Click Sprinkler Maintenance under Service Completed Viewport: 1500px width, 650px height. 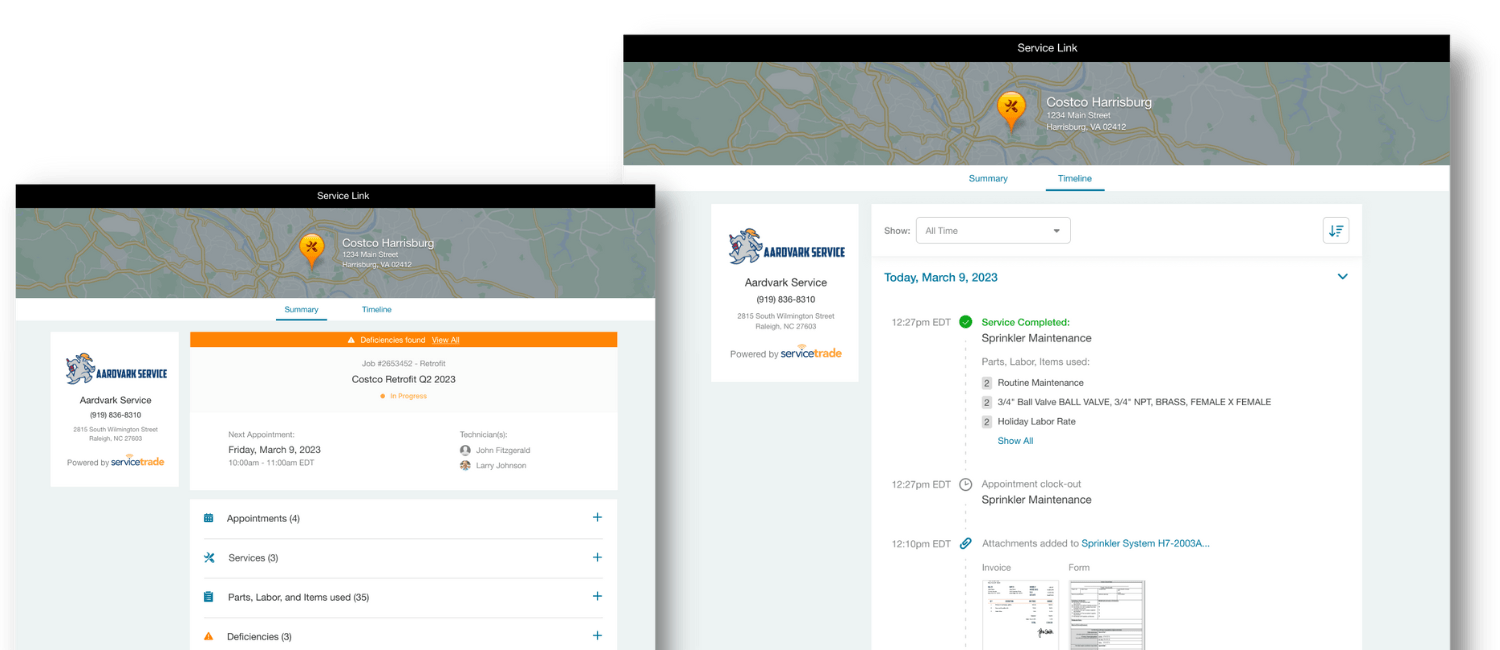tap(1036, 338)
